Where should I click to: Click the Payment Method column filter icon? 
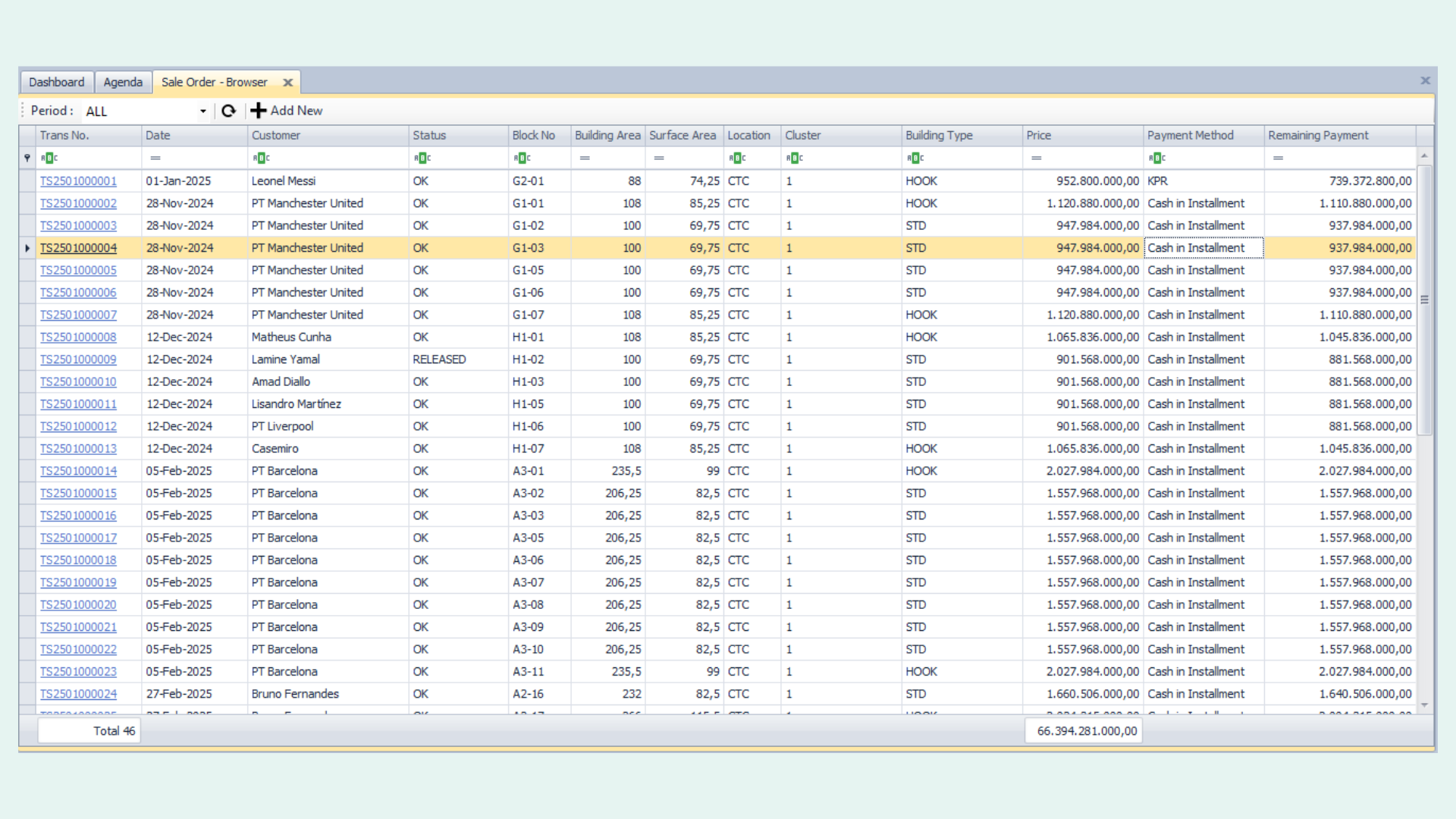[1156, 158]
